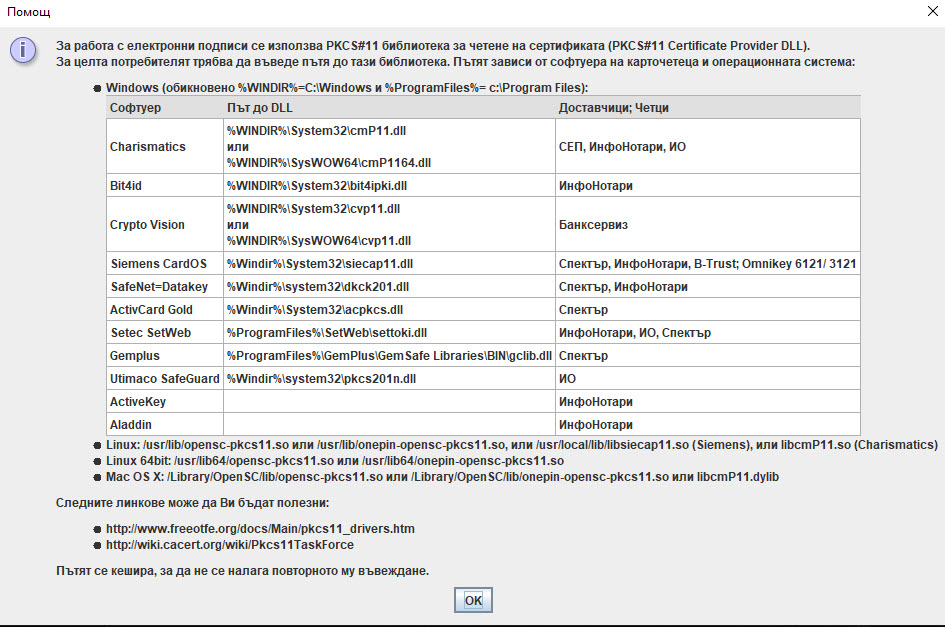Click the %WINDIR%\SysWOW64\cmP1164.dll path
Viewport: 945px width, 627px height.
[328, 163]
